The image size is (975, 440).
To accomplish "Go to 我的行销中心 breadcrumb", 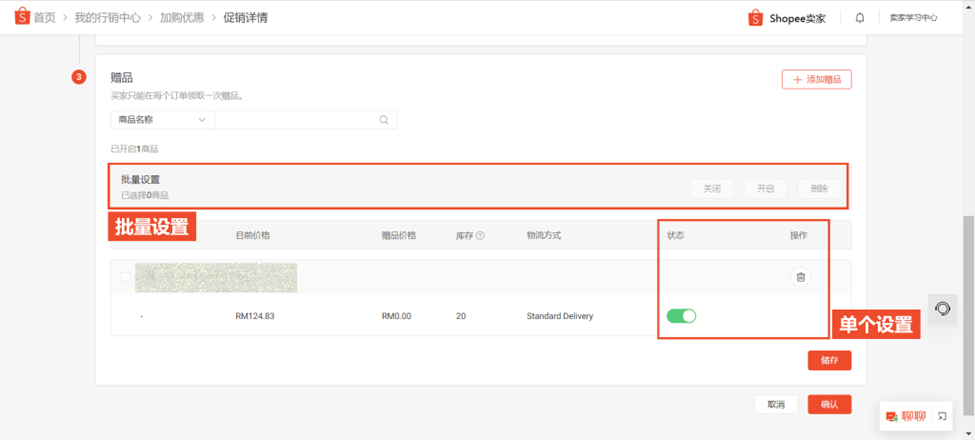I will click(x=107, y=18).
